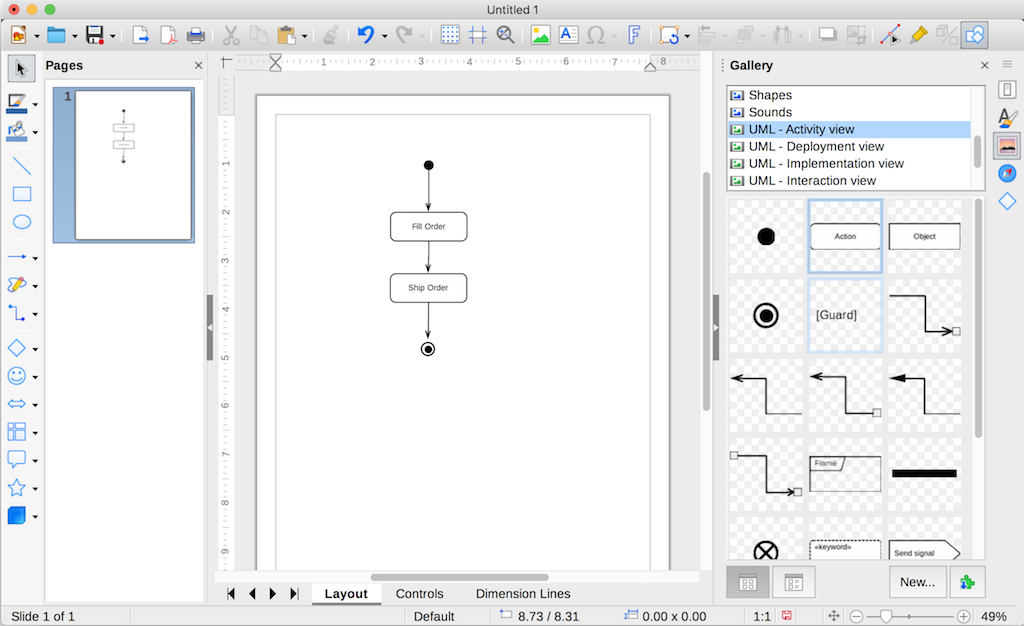1024x626 pixels.
Task: Open the Navigator panel in the sidebar
Action: pyautogui.click(x=1006, y=172)
